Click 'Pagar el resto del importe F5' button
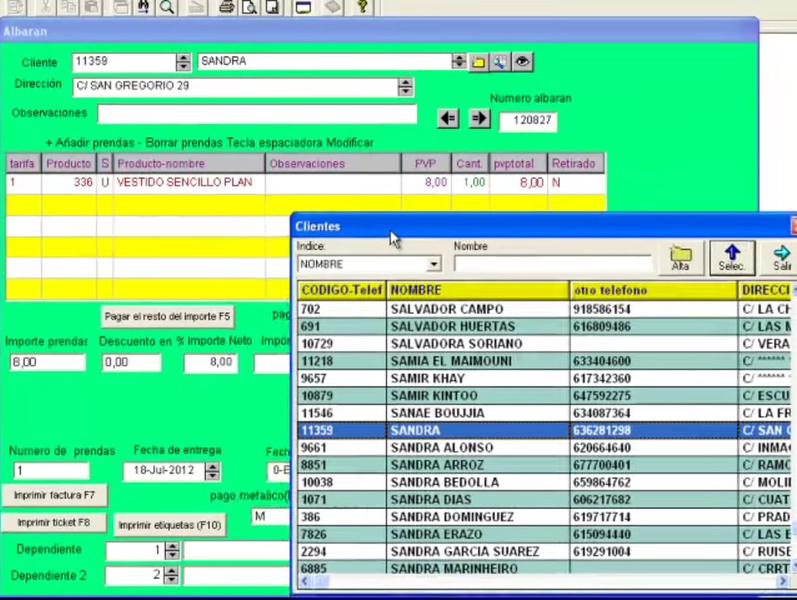This screenshot has height=600, width=797. [167, 317]
